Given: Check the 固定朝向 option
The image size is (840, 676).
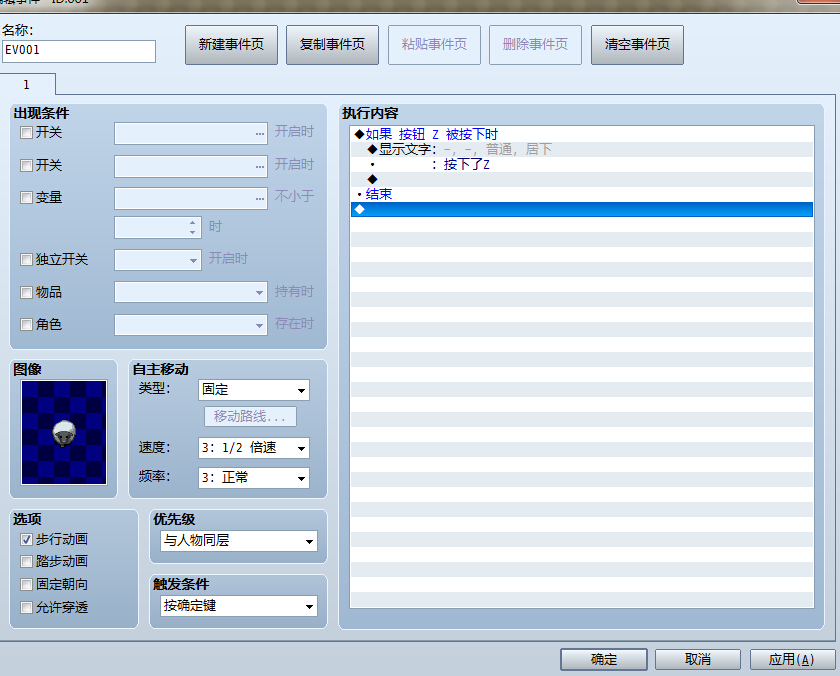Looking at the screenshot, I should pyautogui.click(x=26, y=584).
